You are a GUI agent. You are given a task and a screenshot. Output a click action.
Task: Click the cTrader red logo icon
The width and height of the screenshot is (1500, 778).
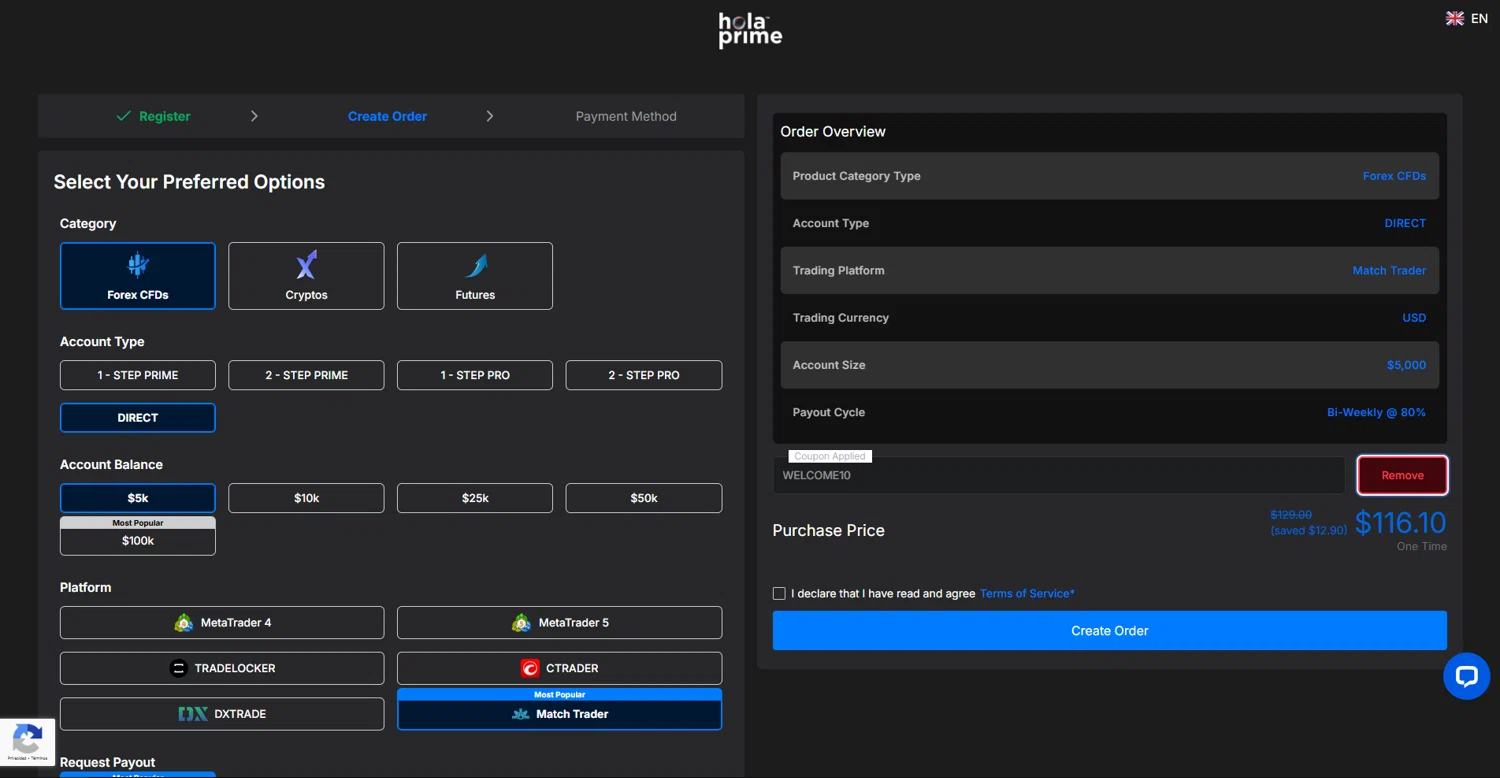pyautogui.click(x=530, y=668)
